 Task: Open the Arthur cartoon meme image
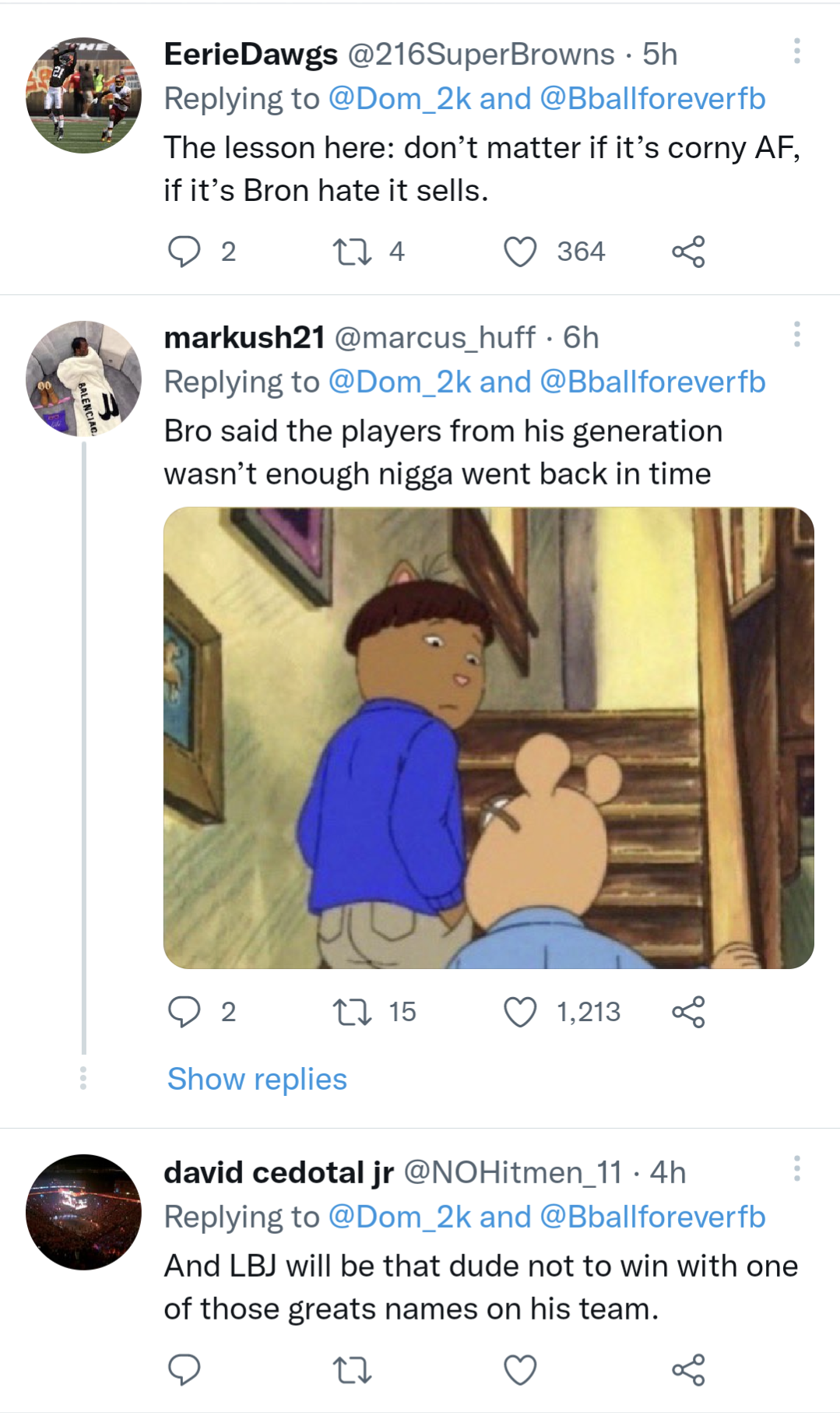click(488, 738)
